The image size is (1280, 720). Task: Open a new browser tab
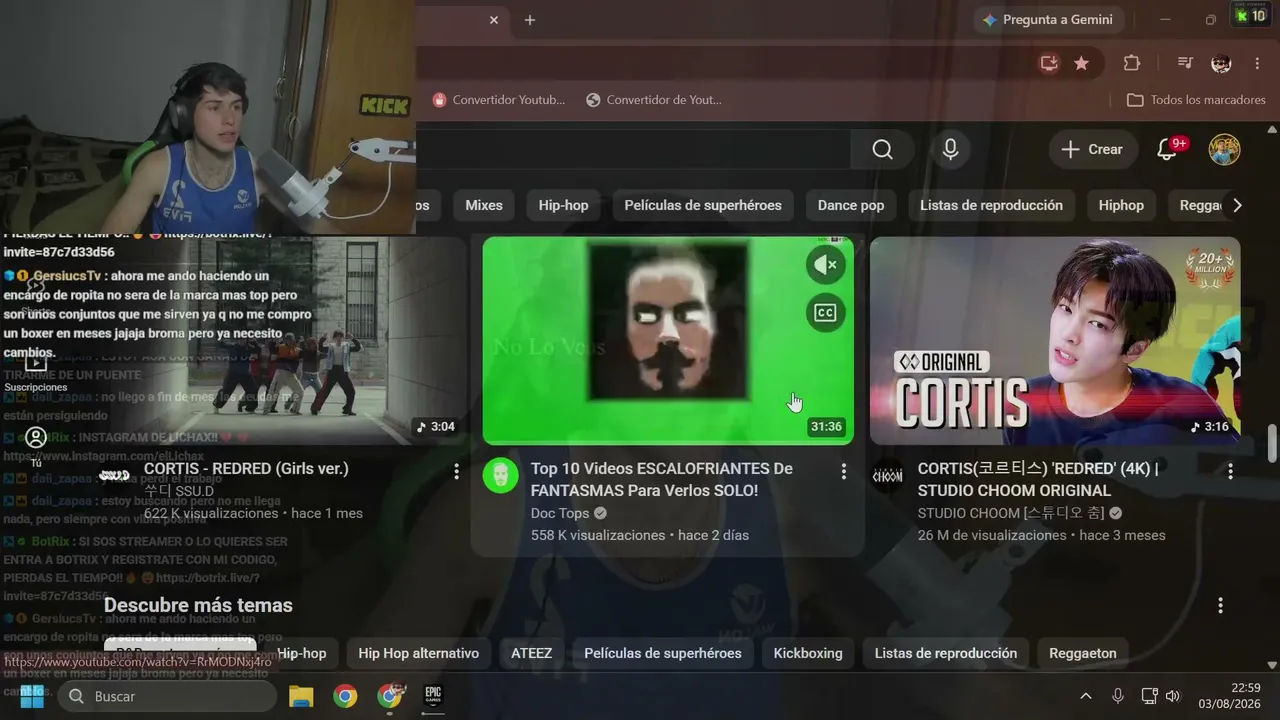click(x=530, y=20)
